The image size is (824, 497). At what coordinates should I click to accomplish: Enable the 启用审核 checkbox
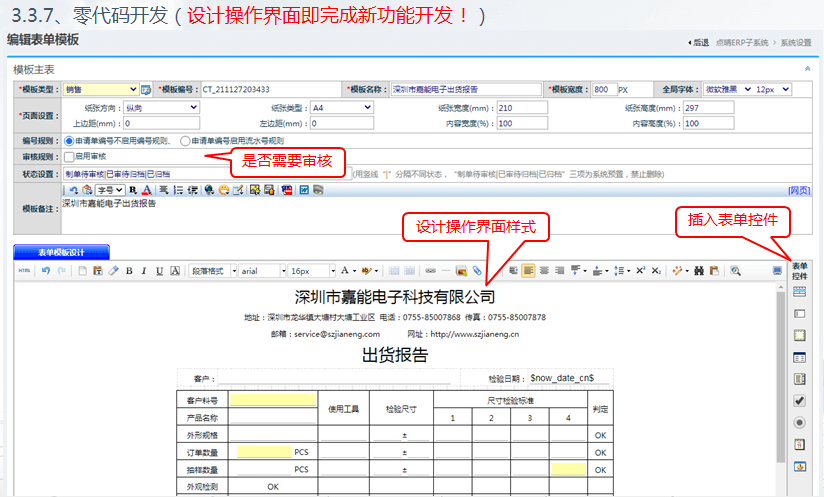(x=69, y=157)
